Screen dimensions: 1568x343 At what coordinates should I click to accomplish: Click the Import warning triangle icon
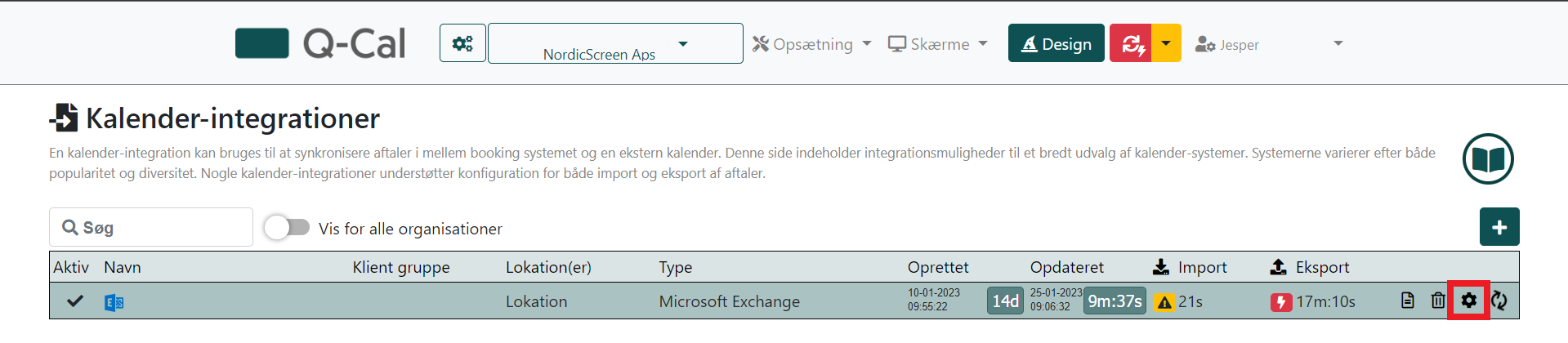1164,303
